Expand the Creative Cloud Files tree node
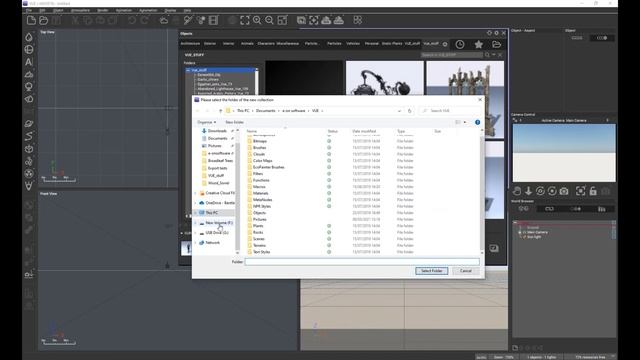The image size is (640, 360). tap(196, 193)
